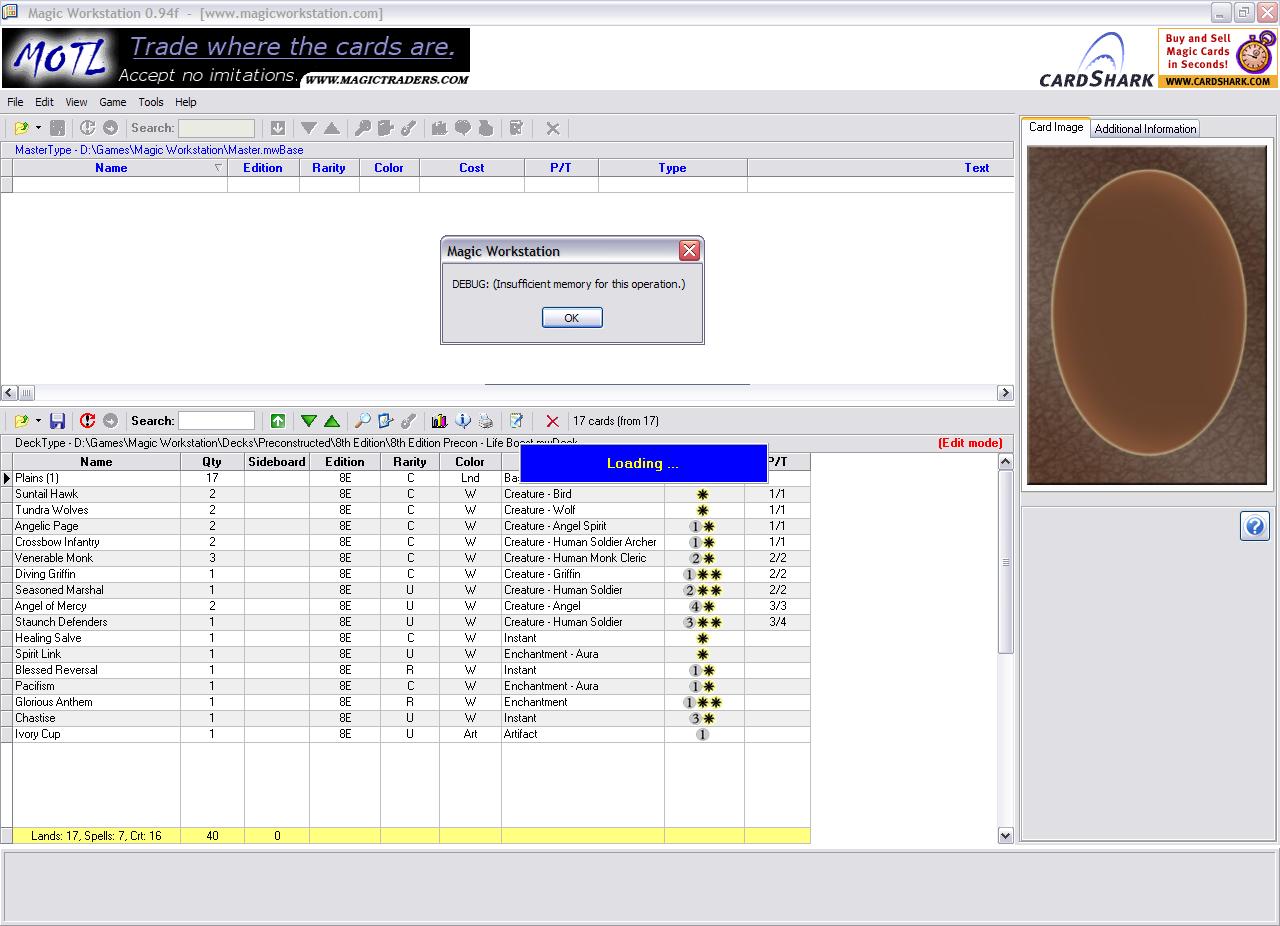Image resolution: width=1280 pixels, height=926 pixels.
Task: Click the grayed save icon in master toolbar
Action: coord(58,128)
